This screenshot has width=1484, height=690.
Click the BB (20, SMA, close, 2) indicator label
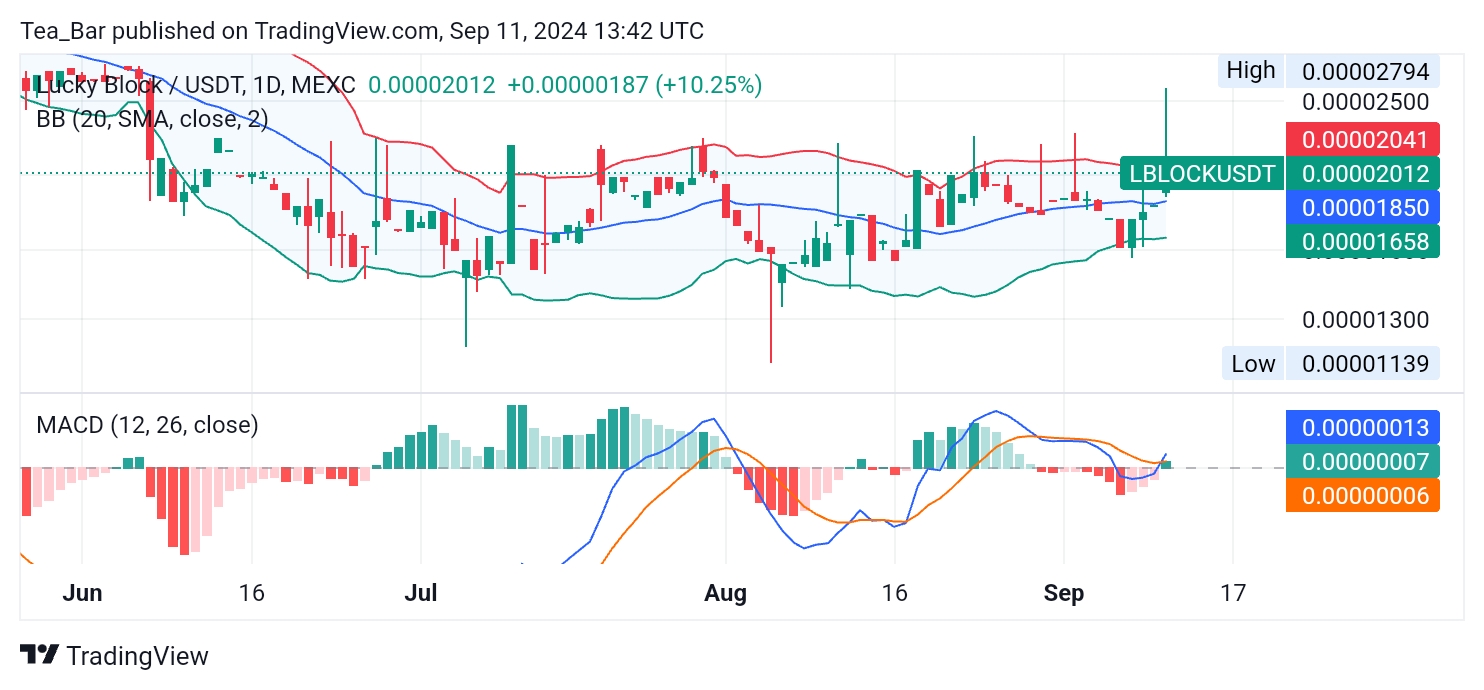point(152,119)
